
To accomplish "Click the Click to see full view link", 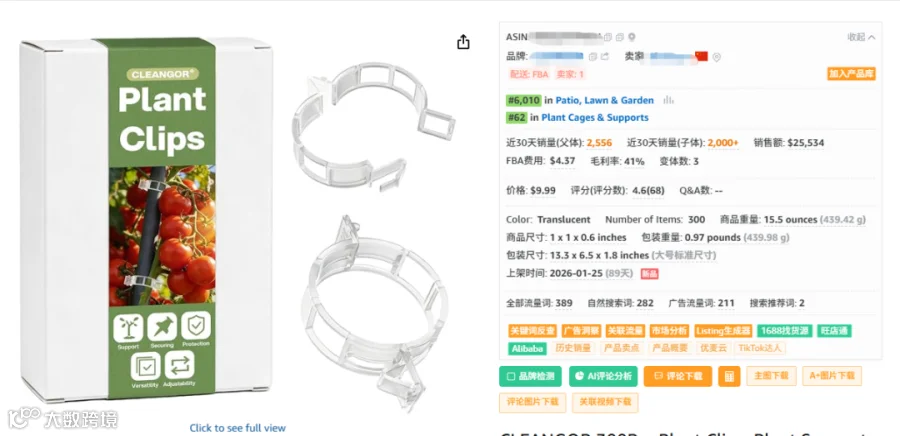I will click(238, 428).
